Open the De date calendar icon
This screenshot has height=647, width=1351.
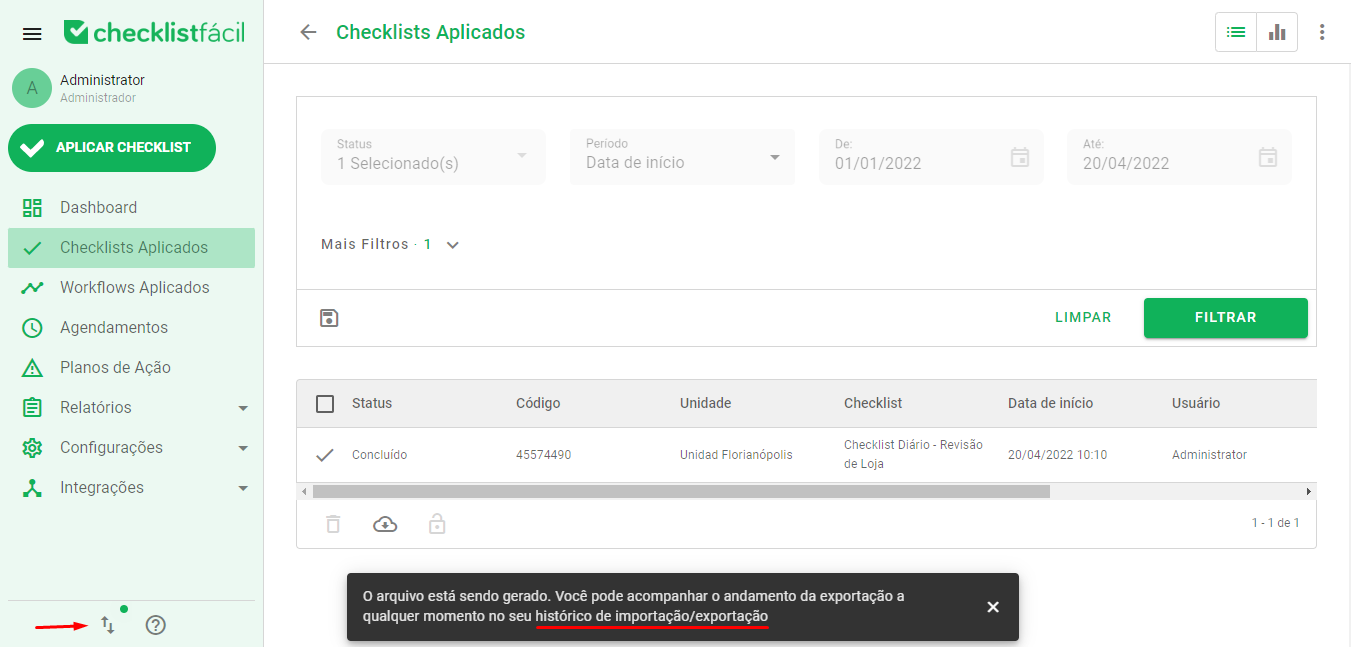click(x=1020, y=157)
